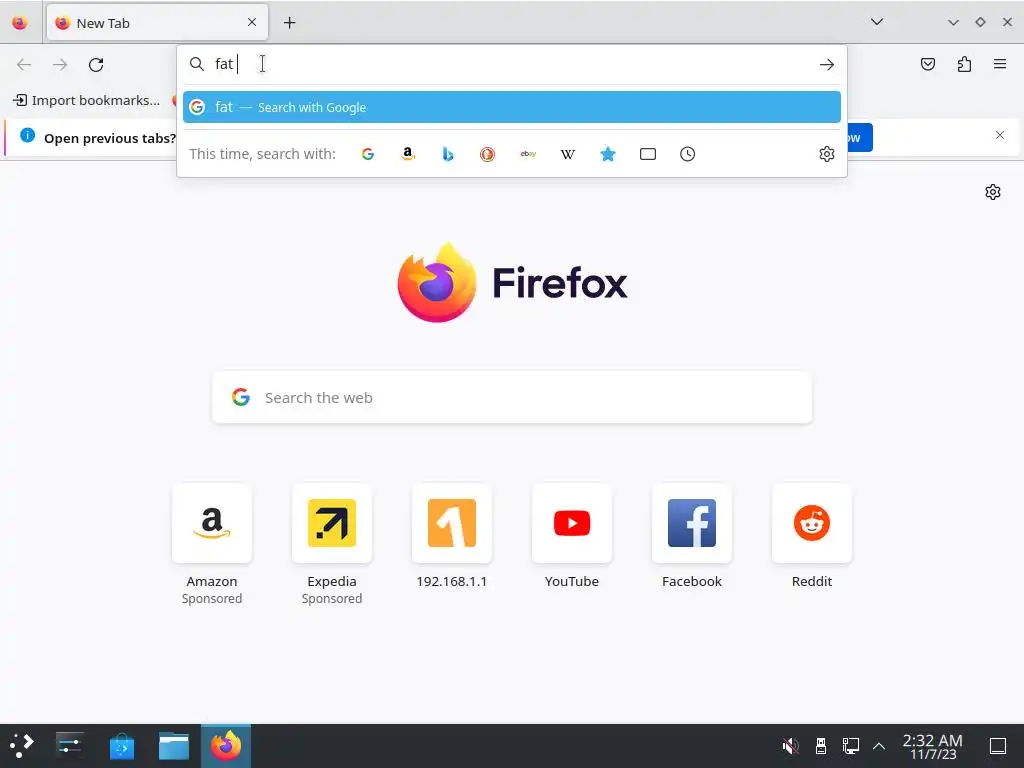Open a new tab with plus button
This screenshot has height=768, width=1024.
[x=289, y=23]
